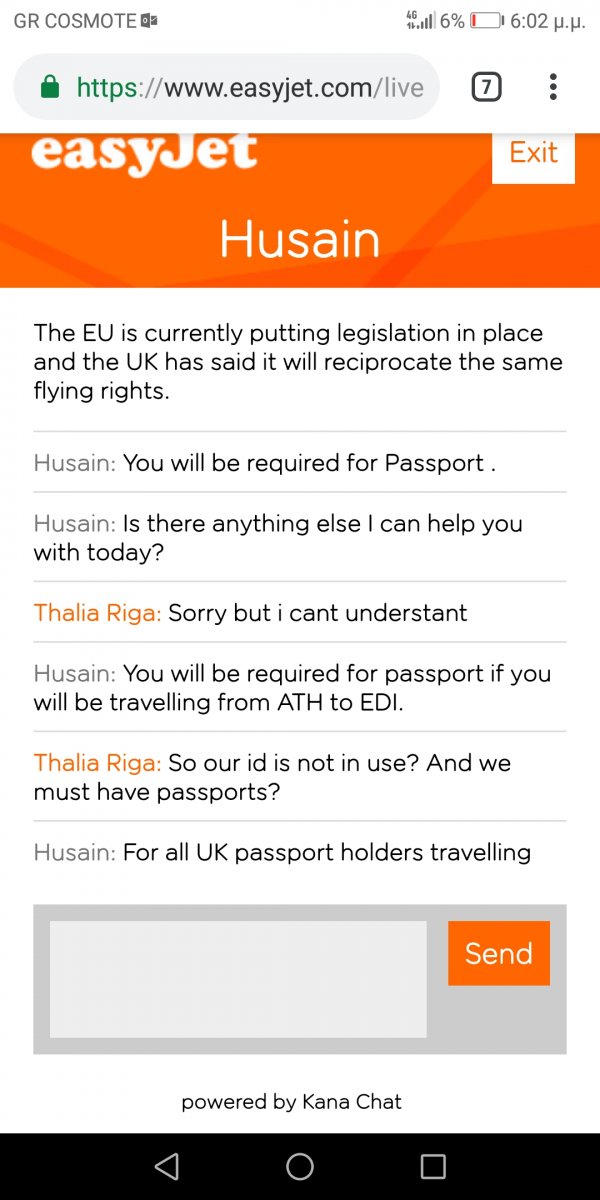Tap the Android home circle icon
The image size is (600, 1200).
pos(300,1166)
